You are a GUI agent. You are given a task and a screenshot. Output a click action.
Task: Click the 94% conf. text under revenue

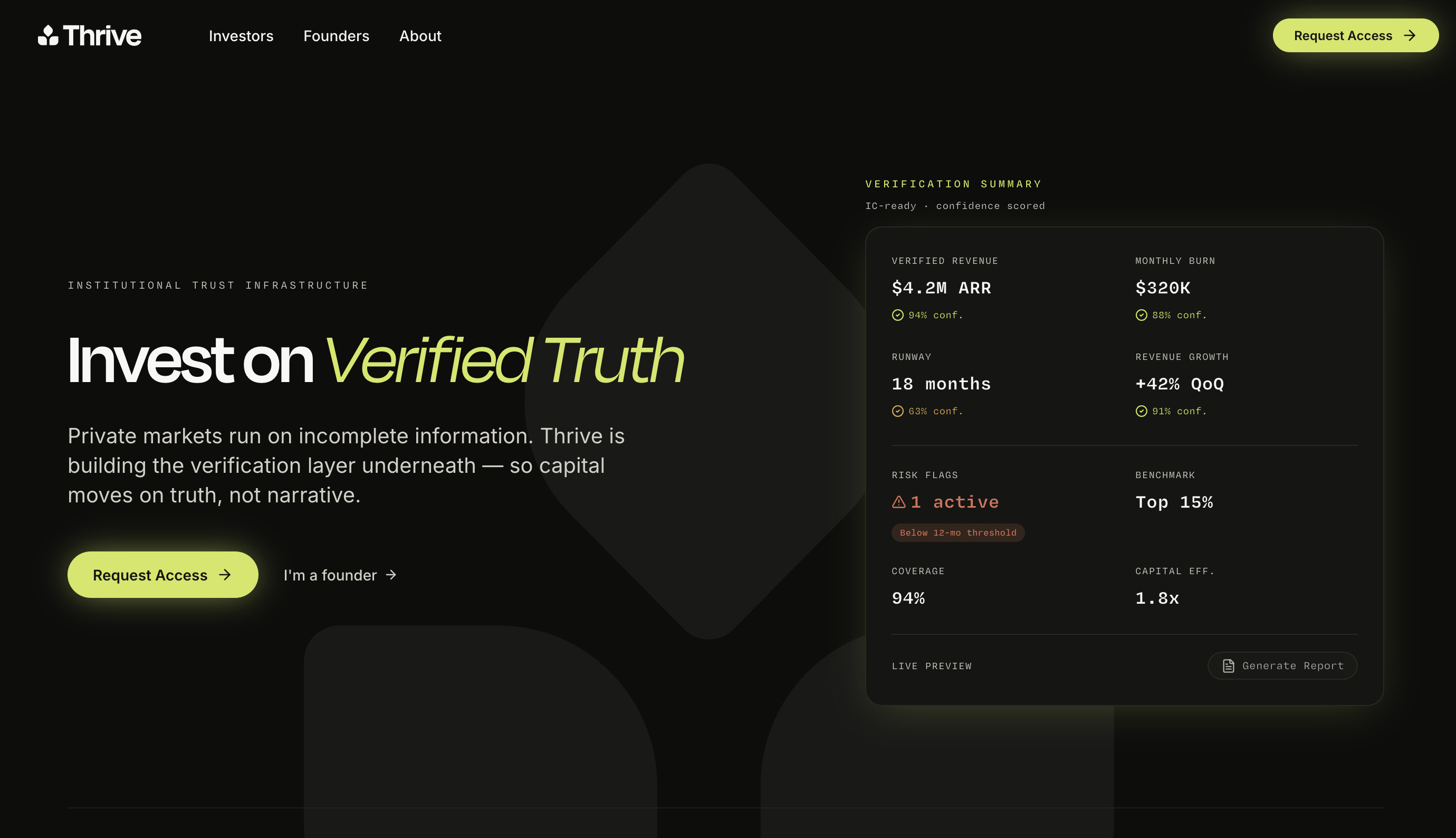point(935,315)
